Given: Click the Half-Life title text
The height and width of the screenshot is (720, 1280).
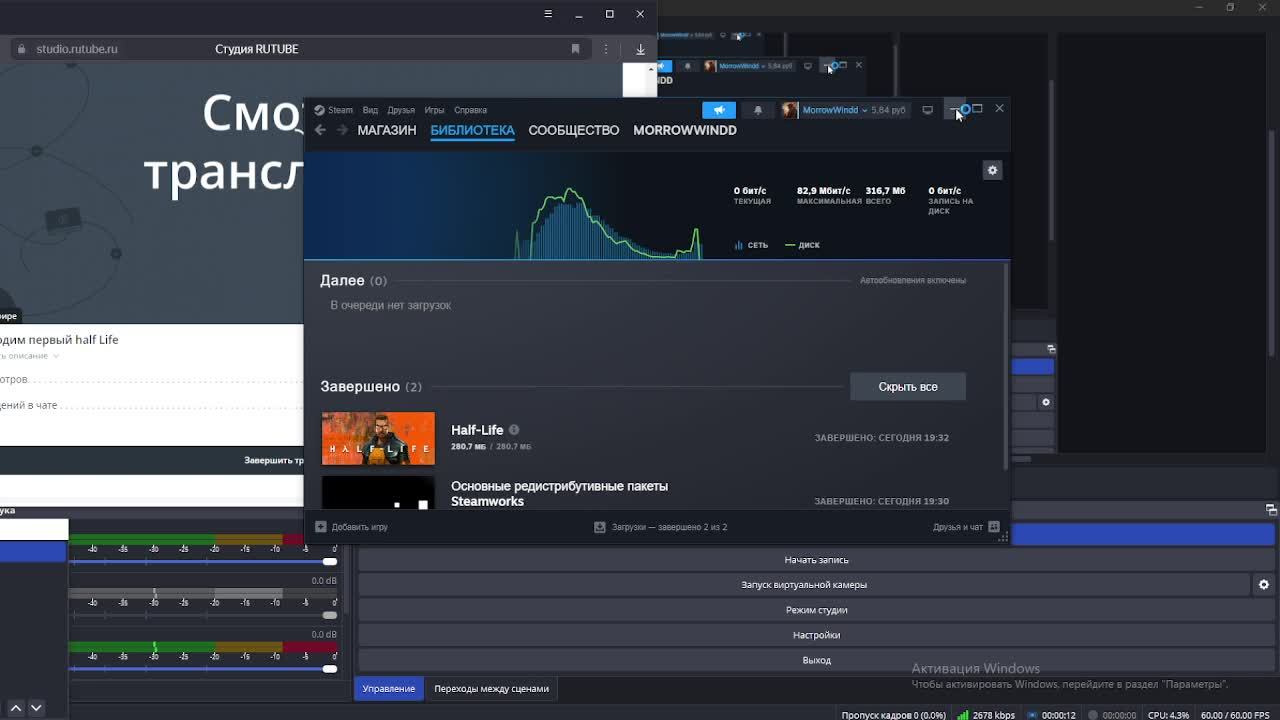Looking at the screenshot, I should point(477,430).
